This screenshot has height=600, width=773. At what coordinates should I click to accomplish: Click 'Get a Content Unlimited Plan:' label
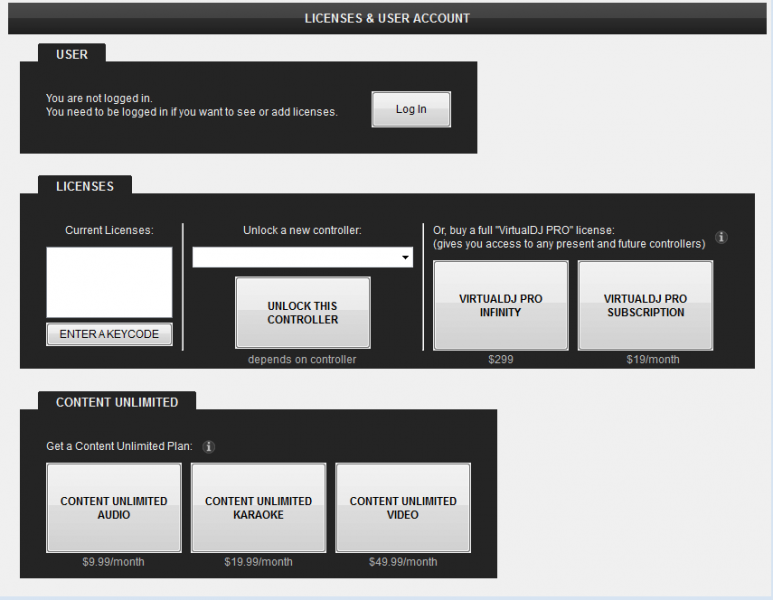[x=119, y=446]
